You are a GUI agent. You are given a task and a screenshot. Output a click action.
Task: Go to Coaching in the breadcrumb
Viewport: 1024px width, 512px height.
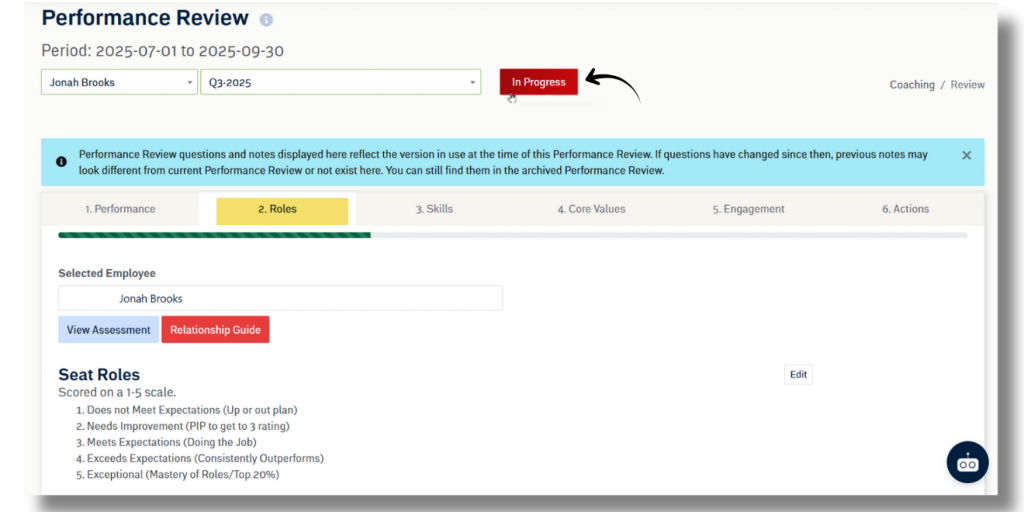tap(911, 85)
